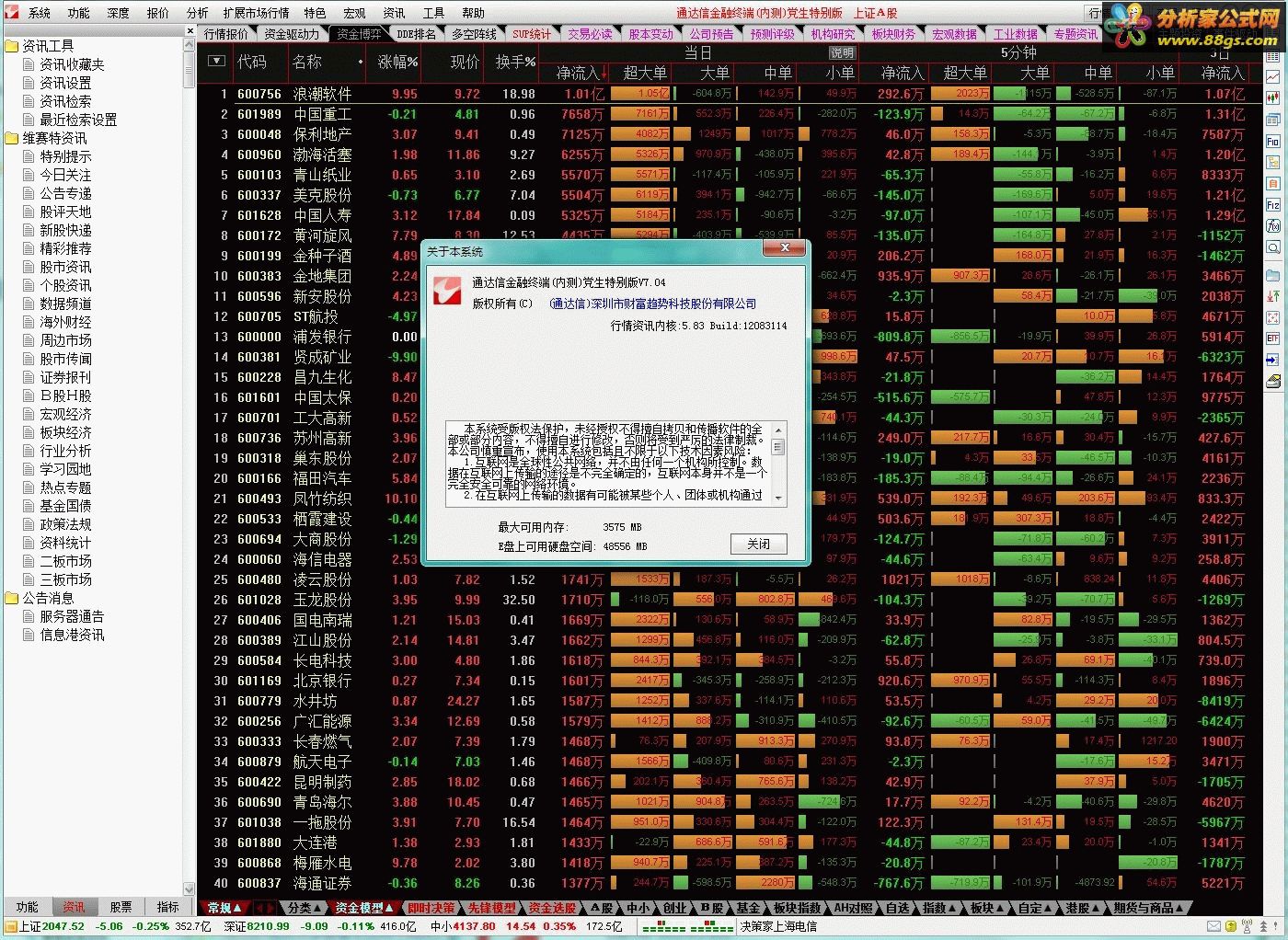Select the candlestick K-line chart icon
The height and width of the screenshot is (940, 1288).
pos(1273,98)
